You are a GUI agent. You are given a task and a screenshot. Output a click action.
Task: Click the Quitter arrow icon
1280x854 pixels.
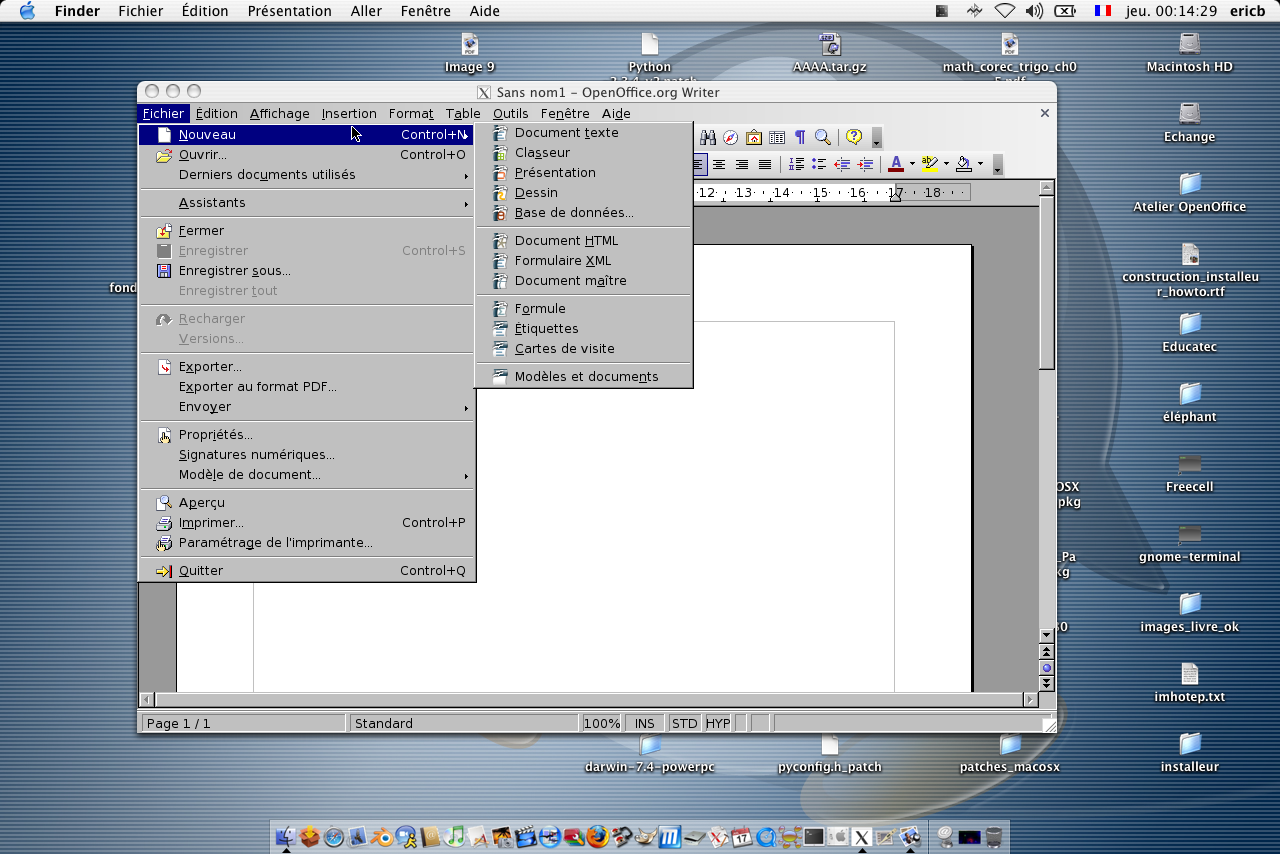click(x=164, y=571)
